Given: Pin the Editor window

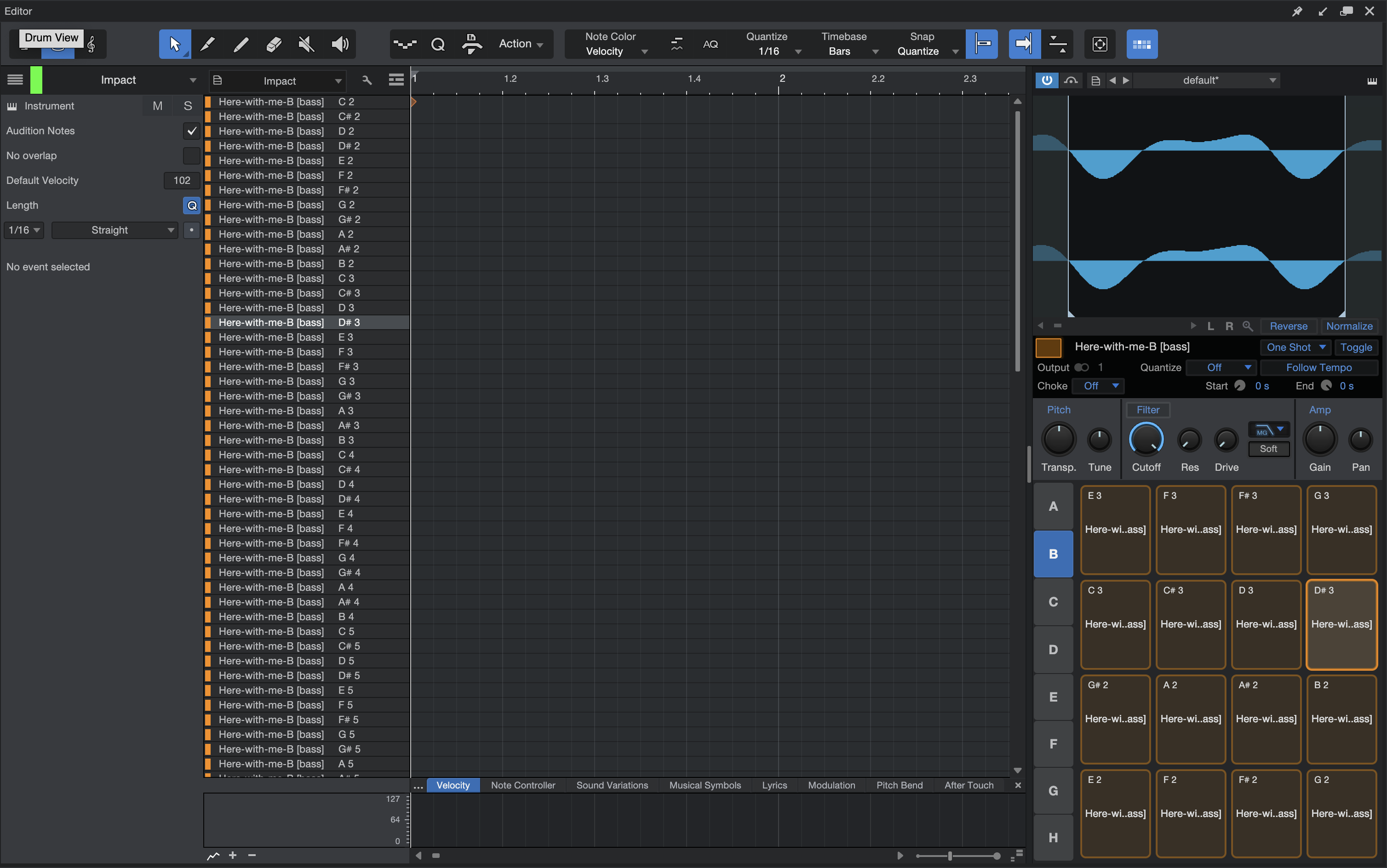Looking at the screenshot, I should coord(1297,11).
